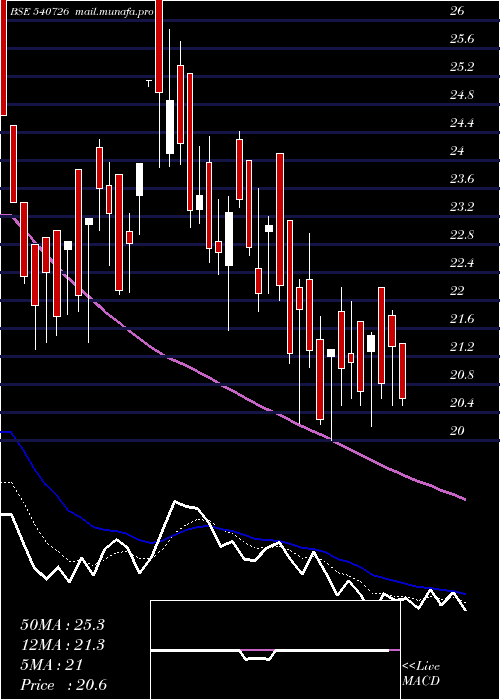This screenshot has width=500, height=700.
Task: Click the 23.2 price axis label
Action: 462,207
